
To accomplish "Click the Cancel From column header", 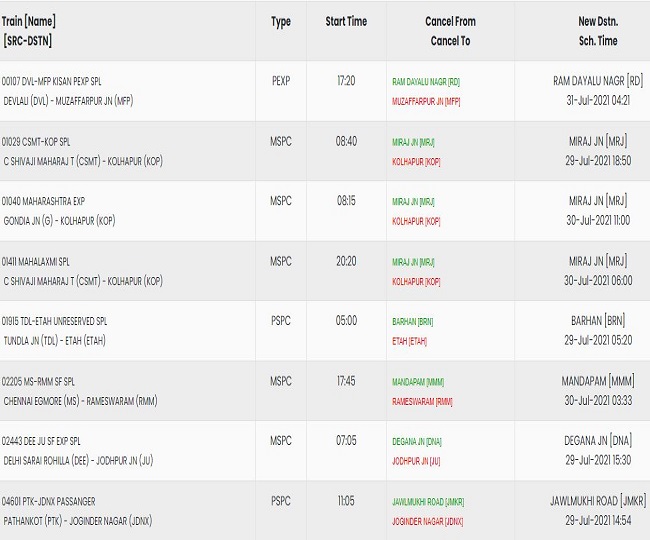I will (x=450, y=22).
